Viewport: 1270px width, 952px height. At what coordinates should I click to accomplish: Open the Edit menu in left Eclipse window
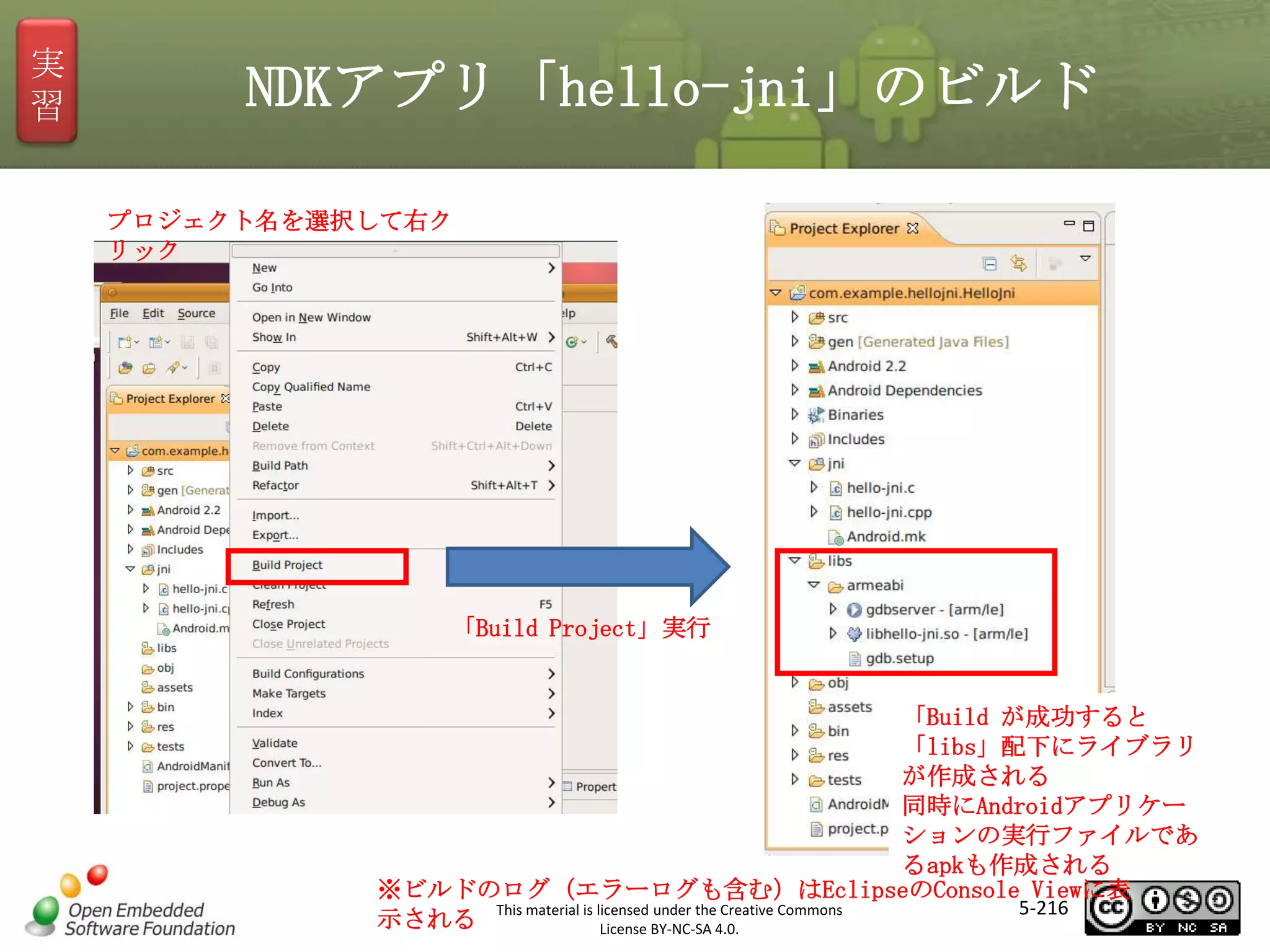(153, 313)
